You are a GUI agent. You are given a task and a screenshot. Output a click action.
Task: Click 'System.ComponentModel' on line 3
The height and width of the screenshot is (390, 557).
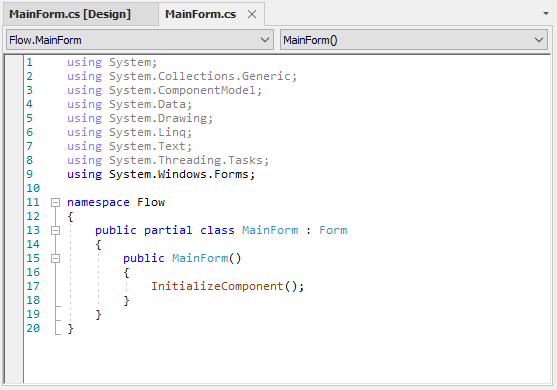pos(182,90)
